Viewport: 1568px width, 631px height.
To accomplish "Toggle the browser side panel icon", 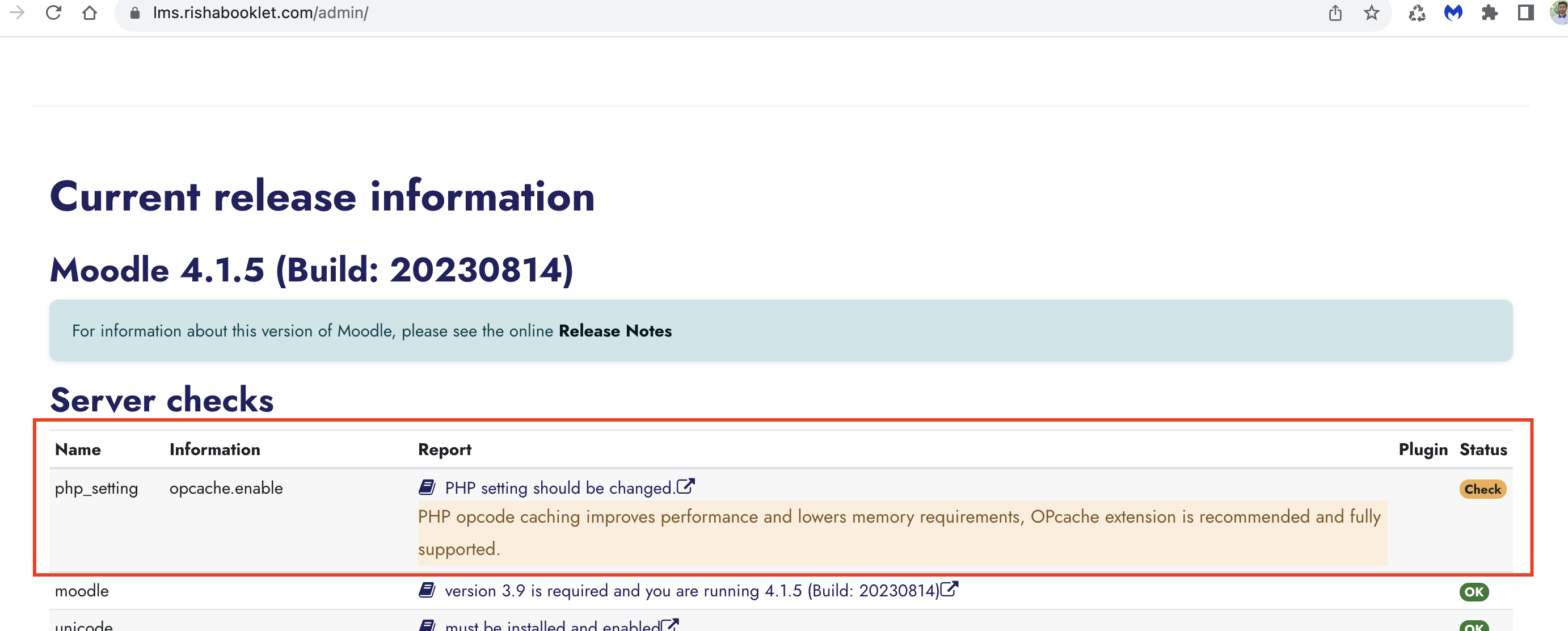I will pyautogui.click(x=1525, y=13).
